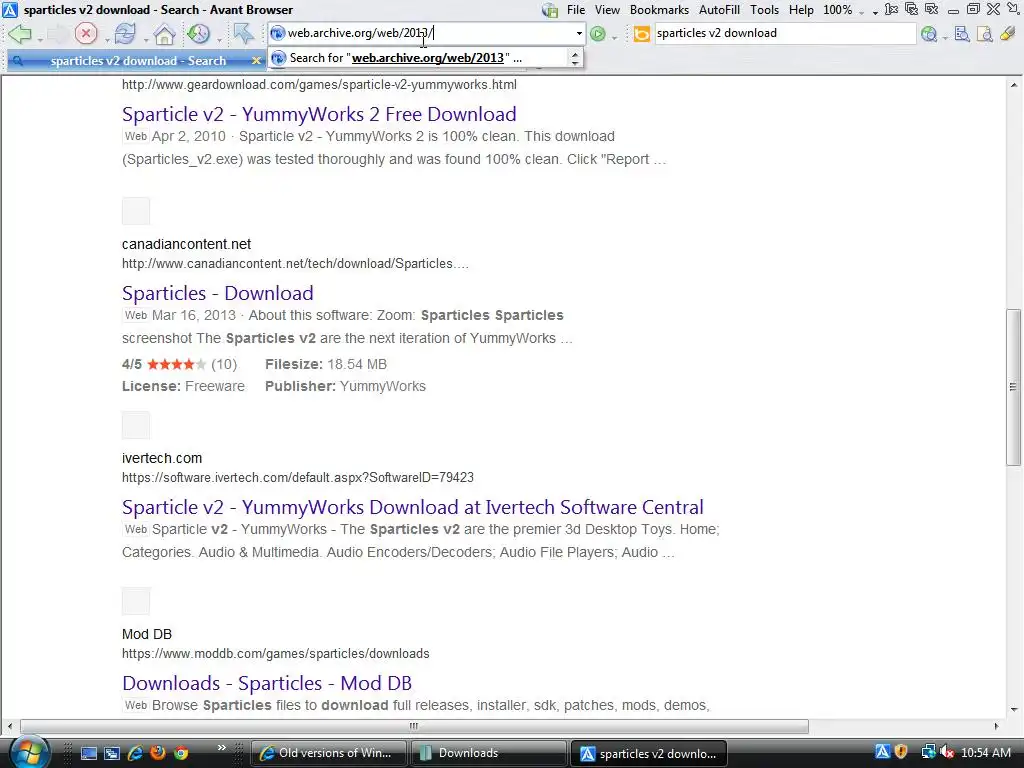The height and width of the screenshot is (768, 1024).
Task: Expand quick launch overflow chevron
Action: pos(221,748)
